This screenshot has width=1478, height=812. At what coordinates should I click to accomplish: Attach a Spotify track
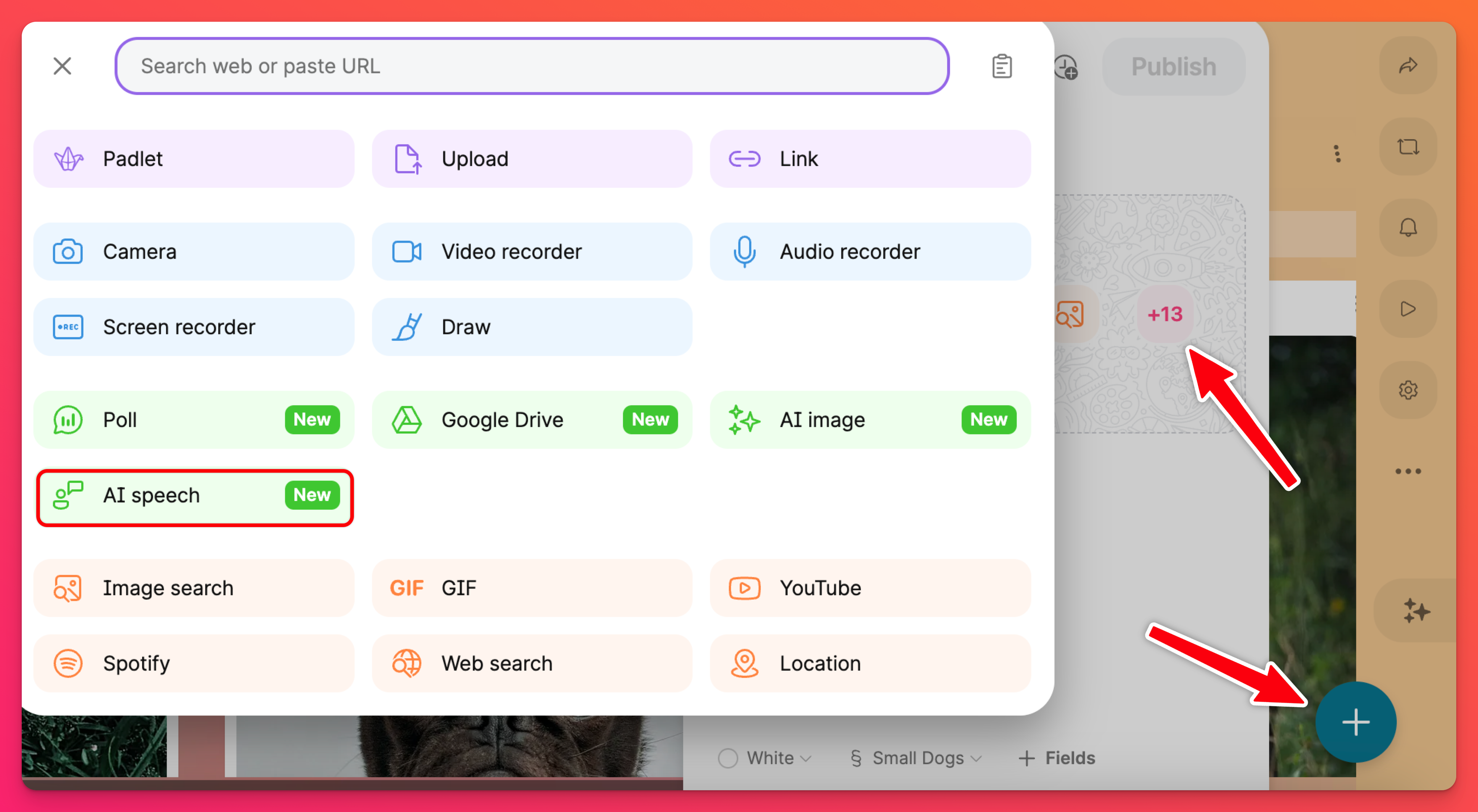pyautogui.click(x=194, y=663)
